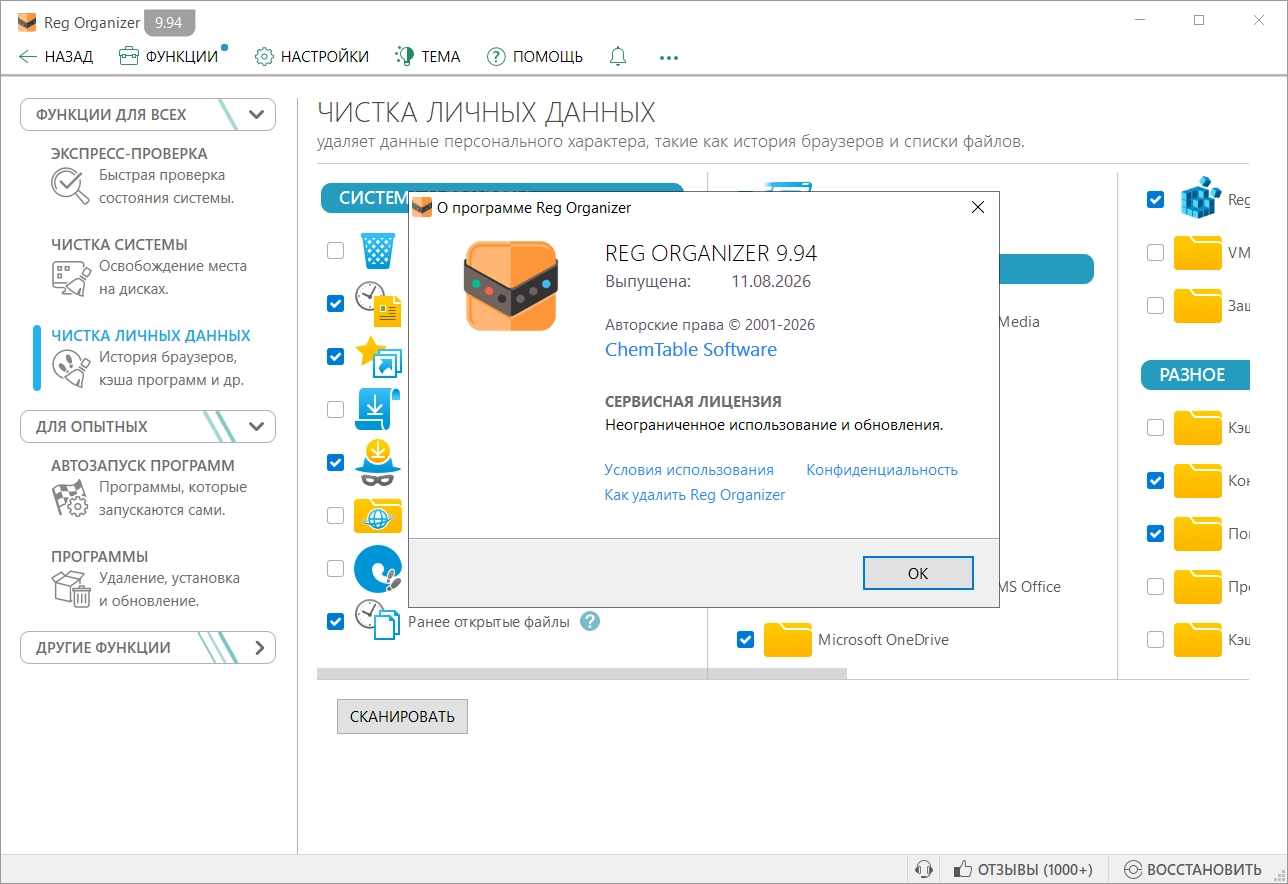
Task: Open ОТЗЫВЫ (1000+) in the status bar
Action: pyautogui.click(x=1023, y=869)
